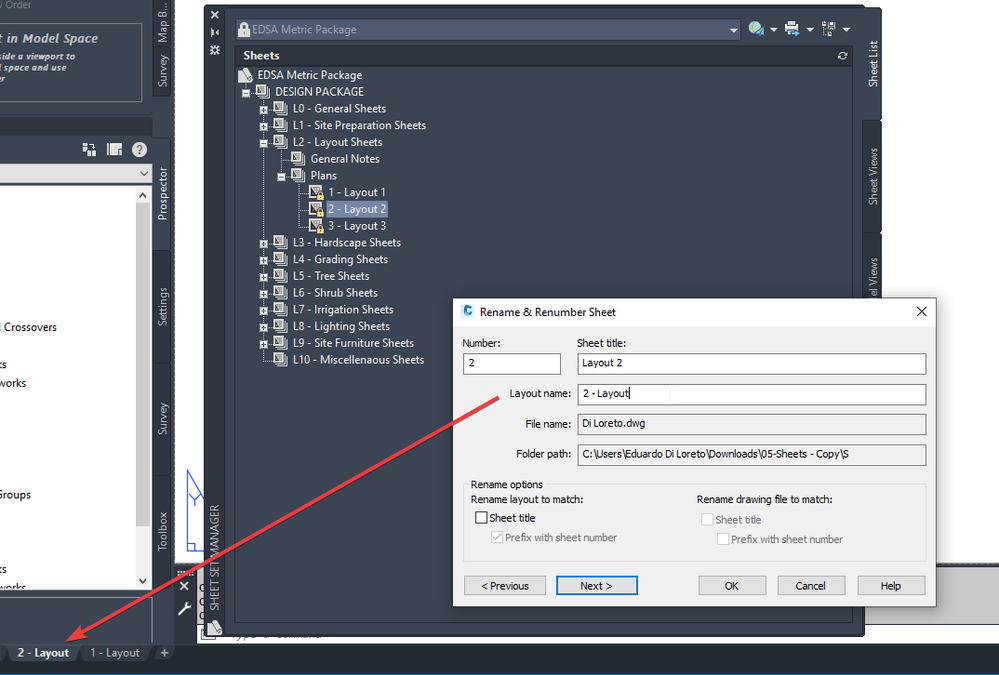
Task: Click the Next > button
Action: pyautogui.click(x=596, y=586)
